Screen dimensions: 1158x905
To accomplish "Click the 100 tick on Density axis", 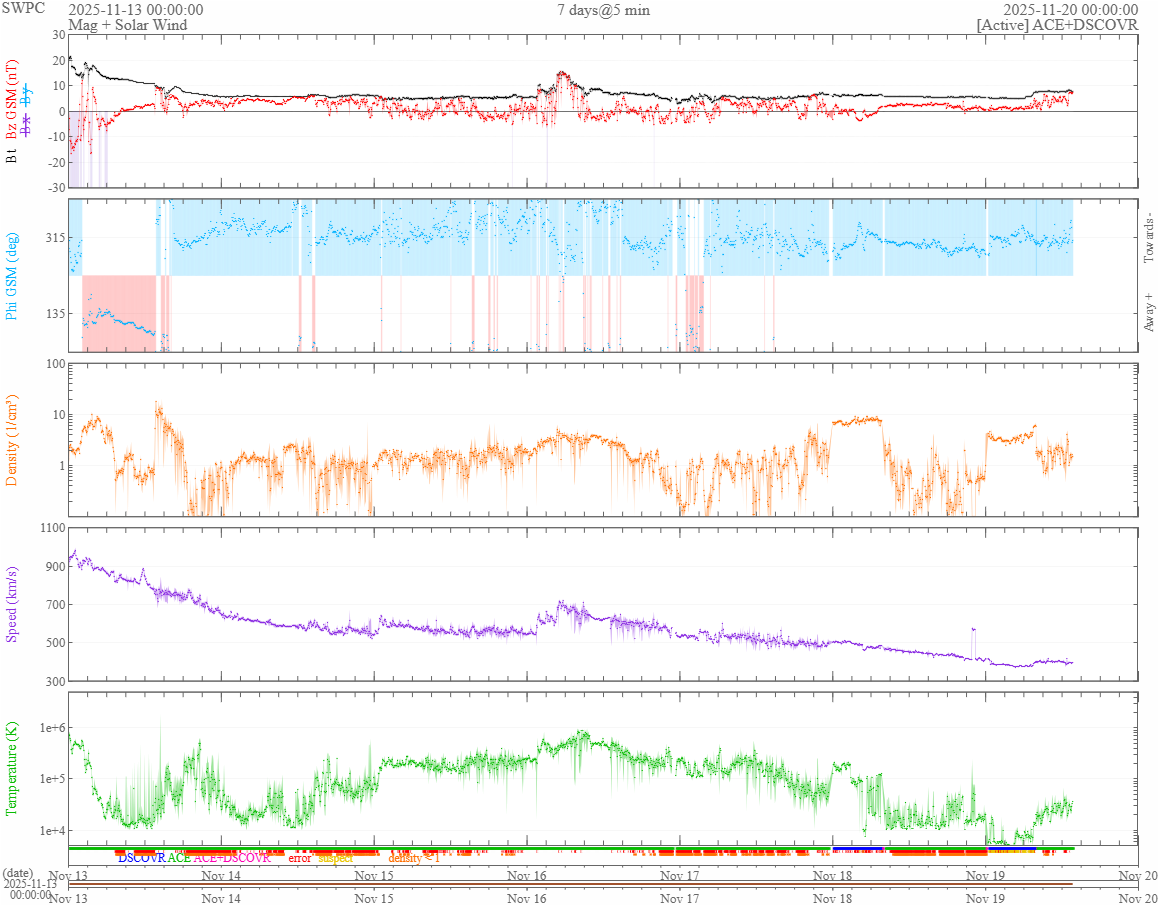I will (x=57, y=363).
